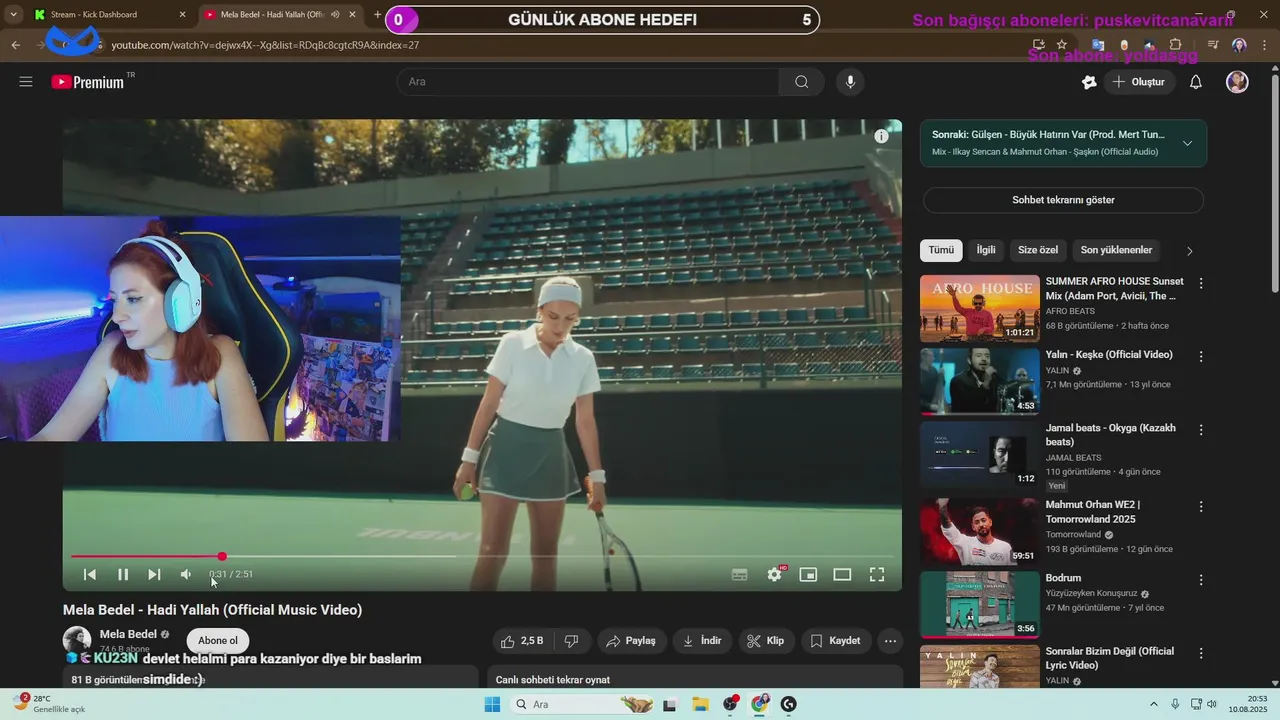Screen dimensions: 1280x720
Task: Skip to the next video
Action: [154, 574]
